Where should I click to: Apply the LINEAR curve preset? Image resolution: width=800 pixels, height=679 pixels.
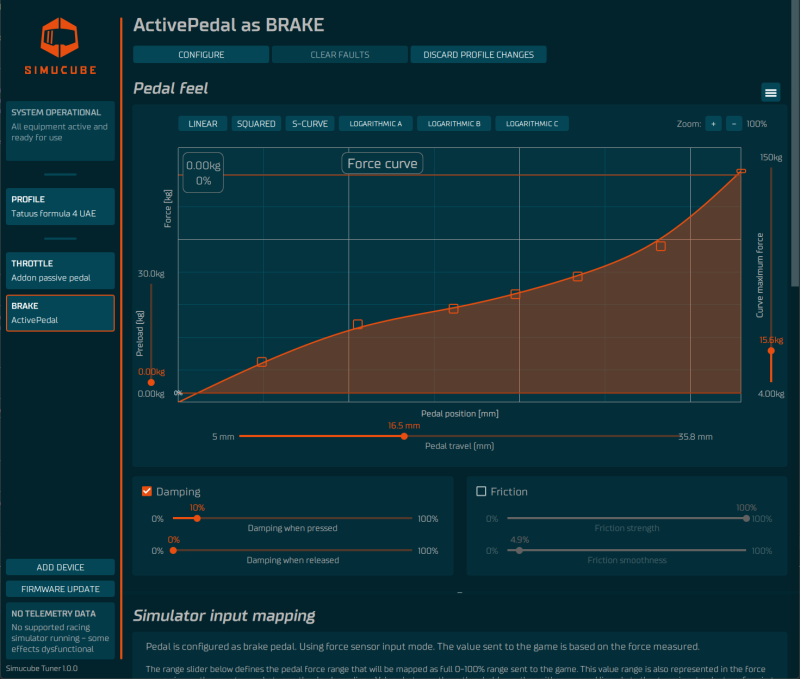point(203,124)
